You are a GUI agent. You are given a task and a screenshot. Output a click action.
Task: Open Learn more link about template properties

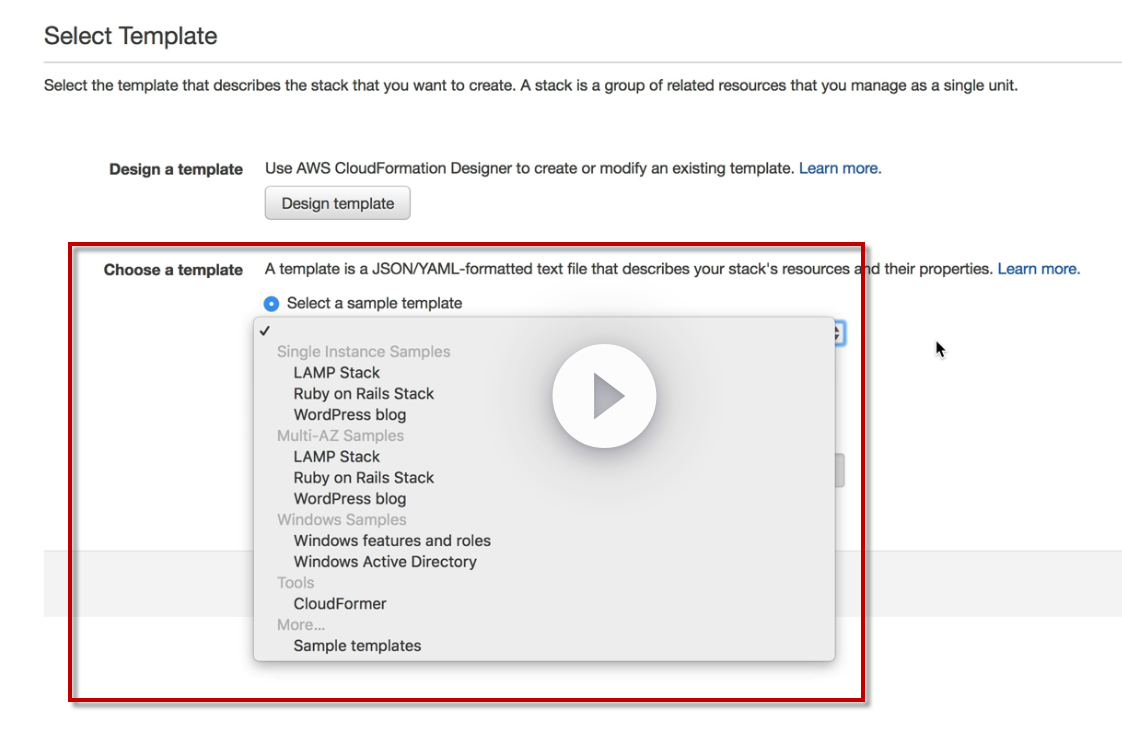click(1038, 268)
